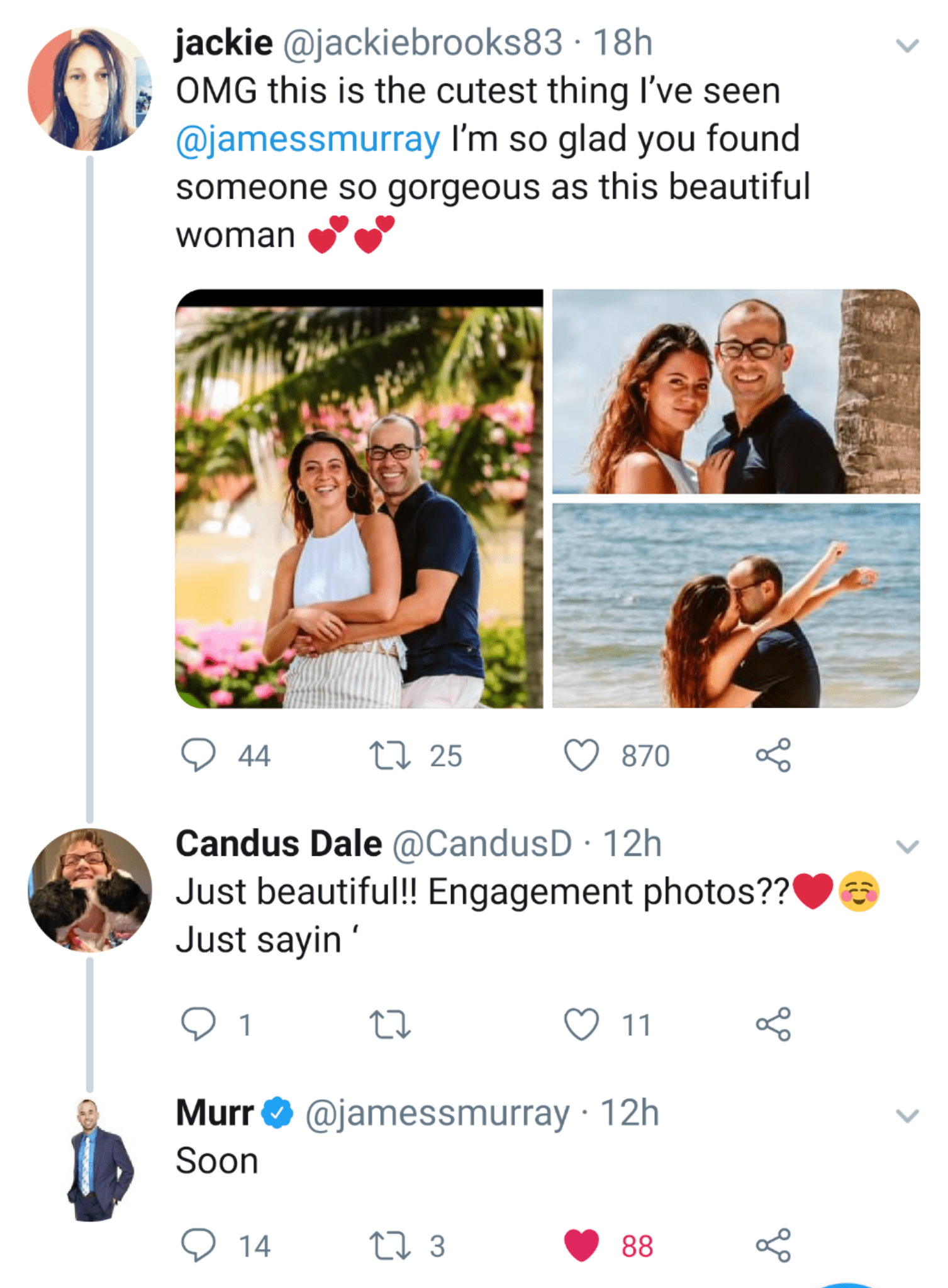Reply to Murr's Soon tweet
The image size is (948, 1288).
(198, 1246)
